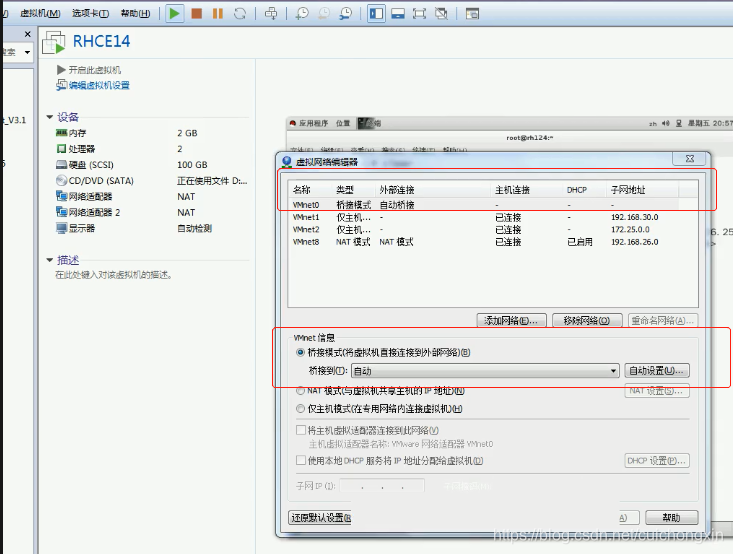Select 仅主机模式 host-only radio button
733x554 pixels.
(301, 409)
